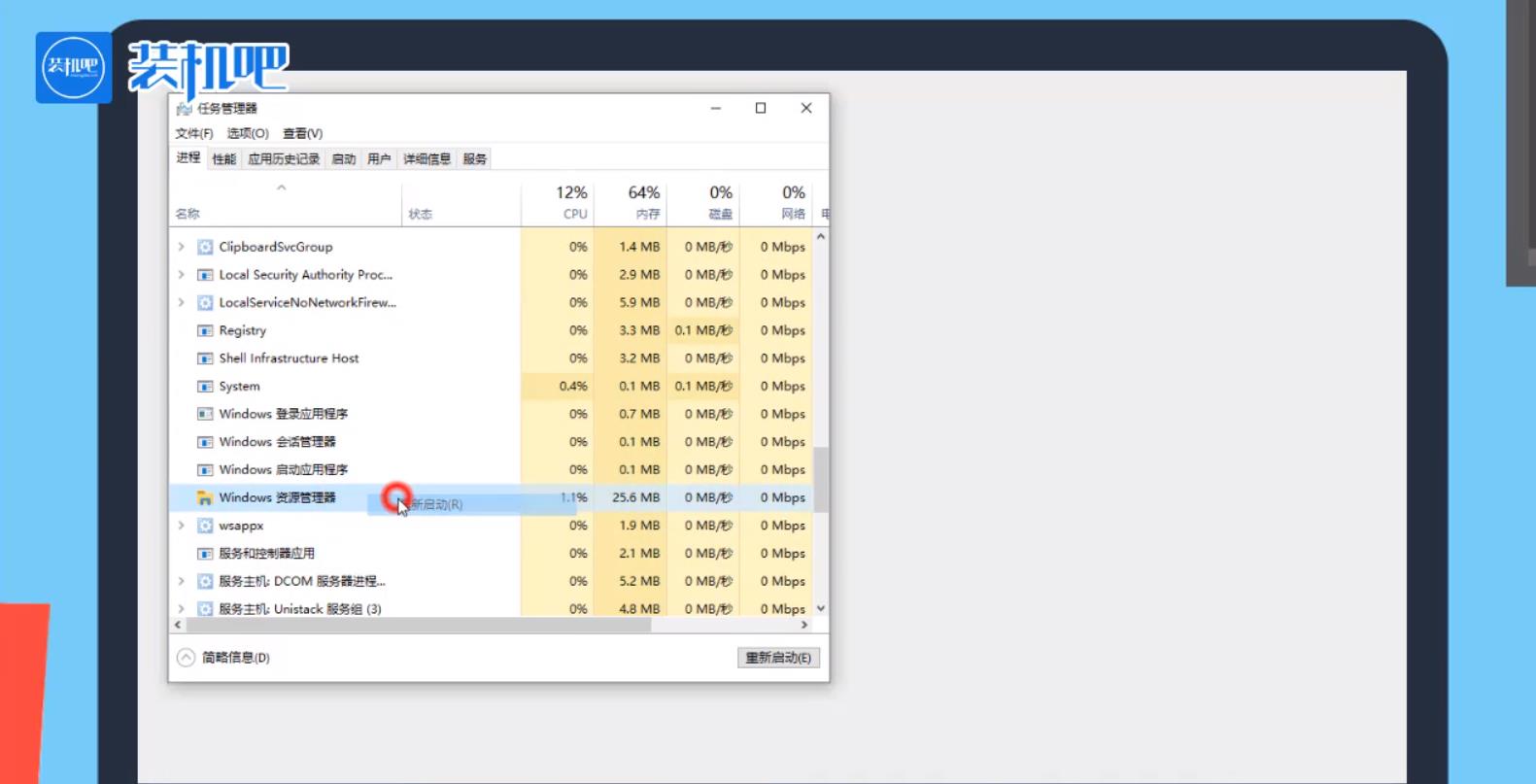The width and height of the screenshot is (1536, 784).
Task: Select the 进程 tab
Action: 188,157
